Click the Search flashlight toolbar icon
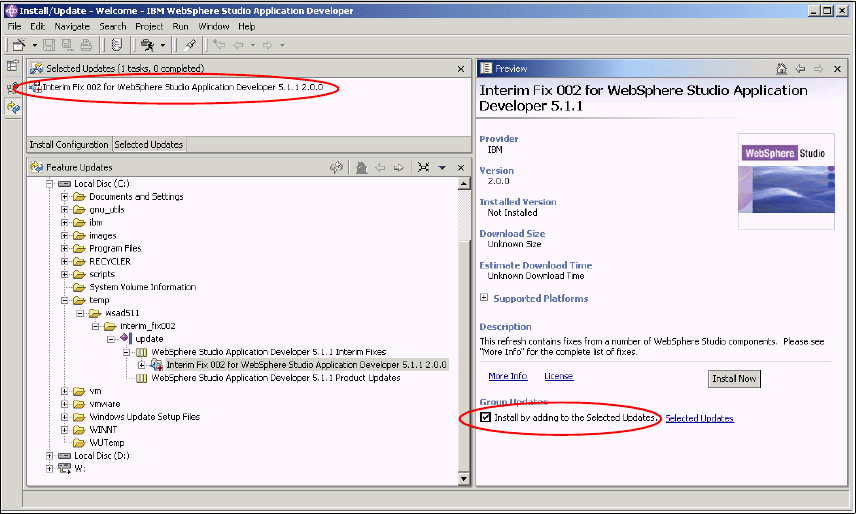 (190, 45)
